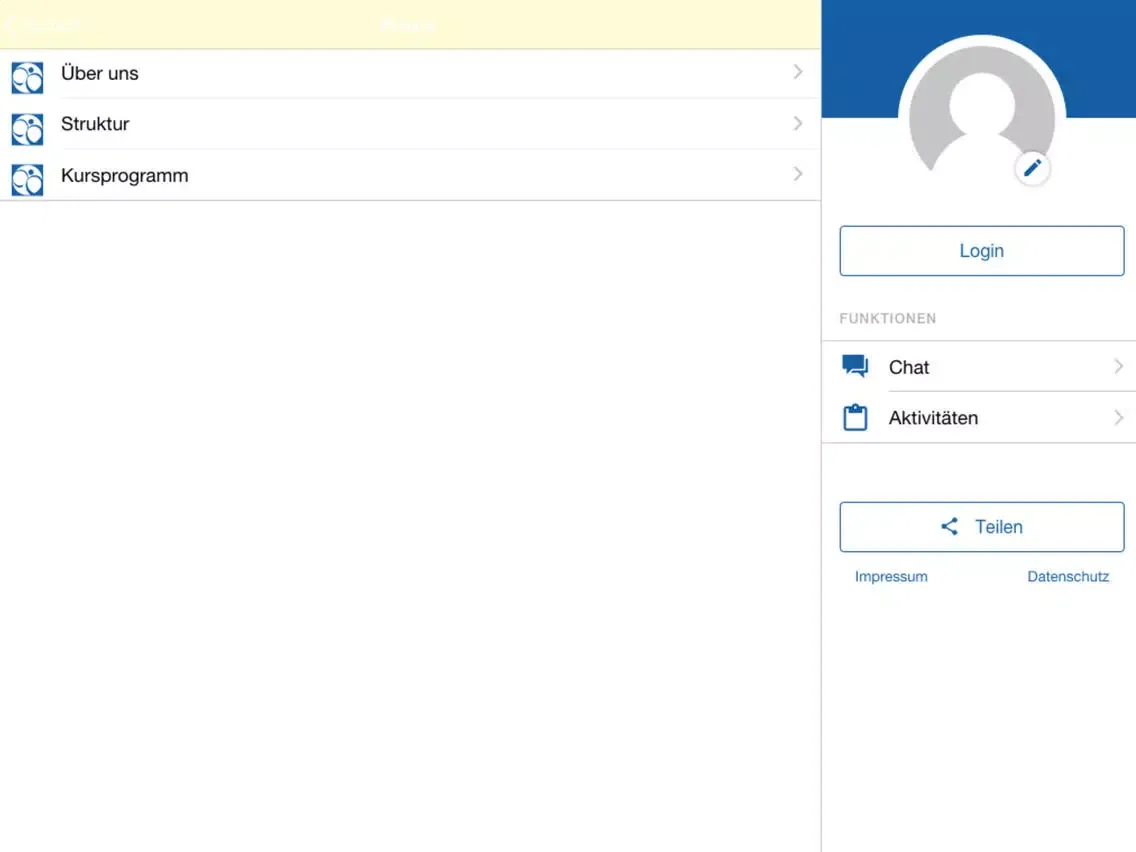
Task: Open Aktivitäten using its chevron arrow
Action: (x=1119, y=417)
